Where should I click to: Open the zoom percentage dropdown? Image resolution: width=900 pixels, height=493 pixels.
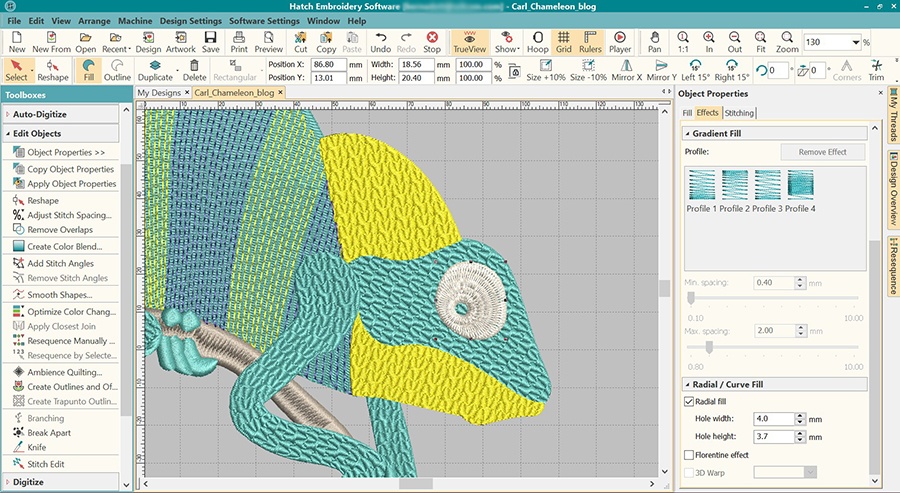(856, 43)
